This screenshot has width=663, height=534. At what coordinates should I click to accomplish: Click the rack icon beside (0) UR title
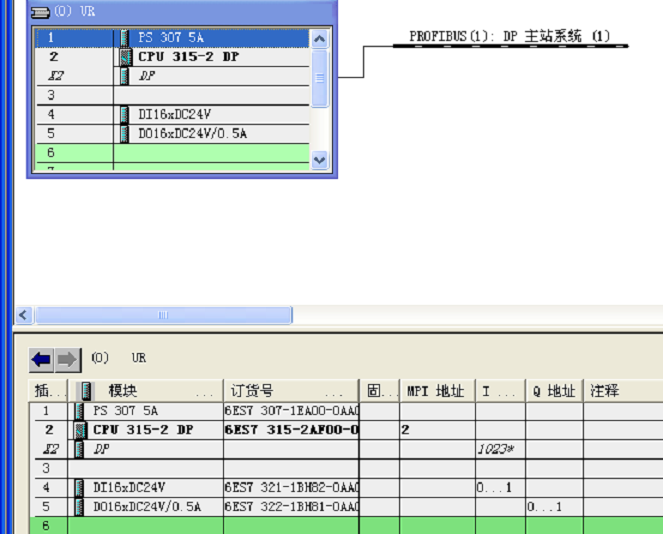pos(40,13)
